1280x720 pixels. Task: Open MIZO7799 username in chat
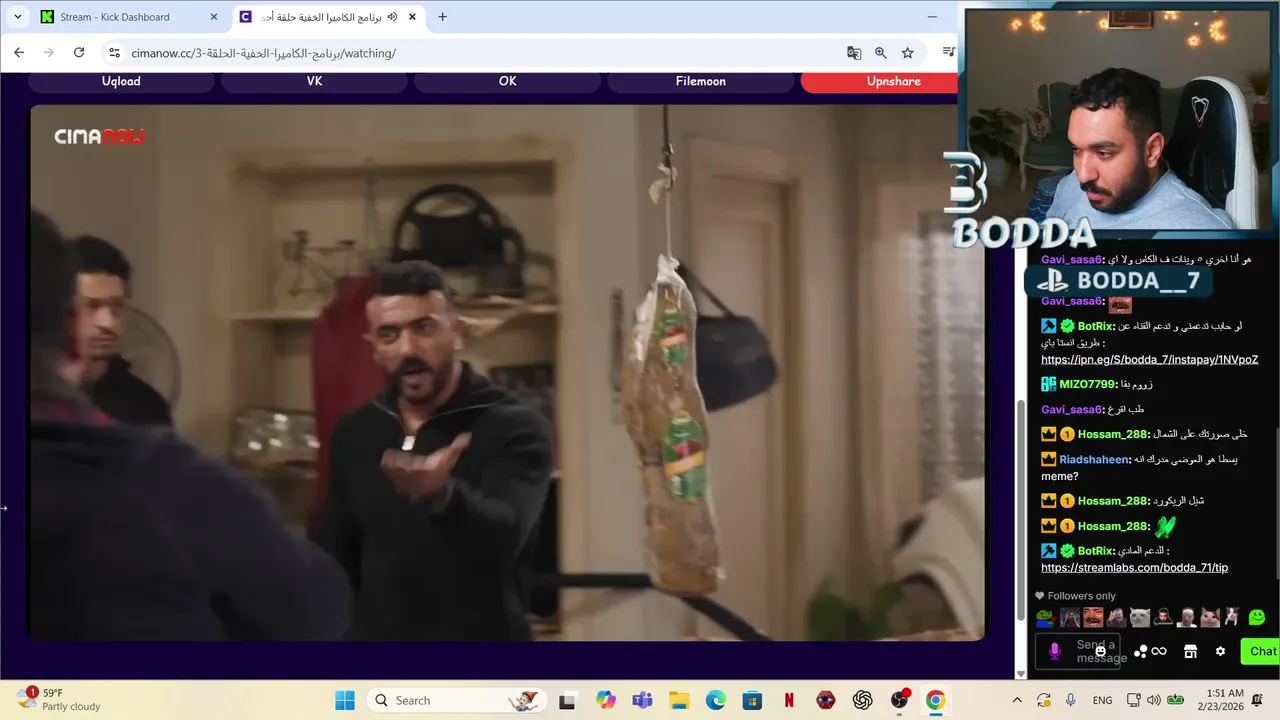pyautogui.click(x=1087, y=384)
